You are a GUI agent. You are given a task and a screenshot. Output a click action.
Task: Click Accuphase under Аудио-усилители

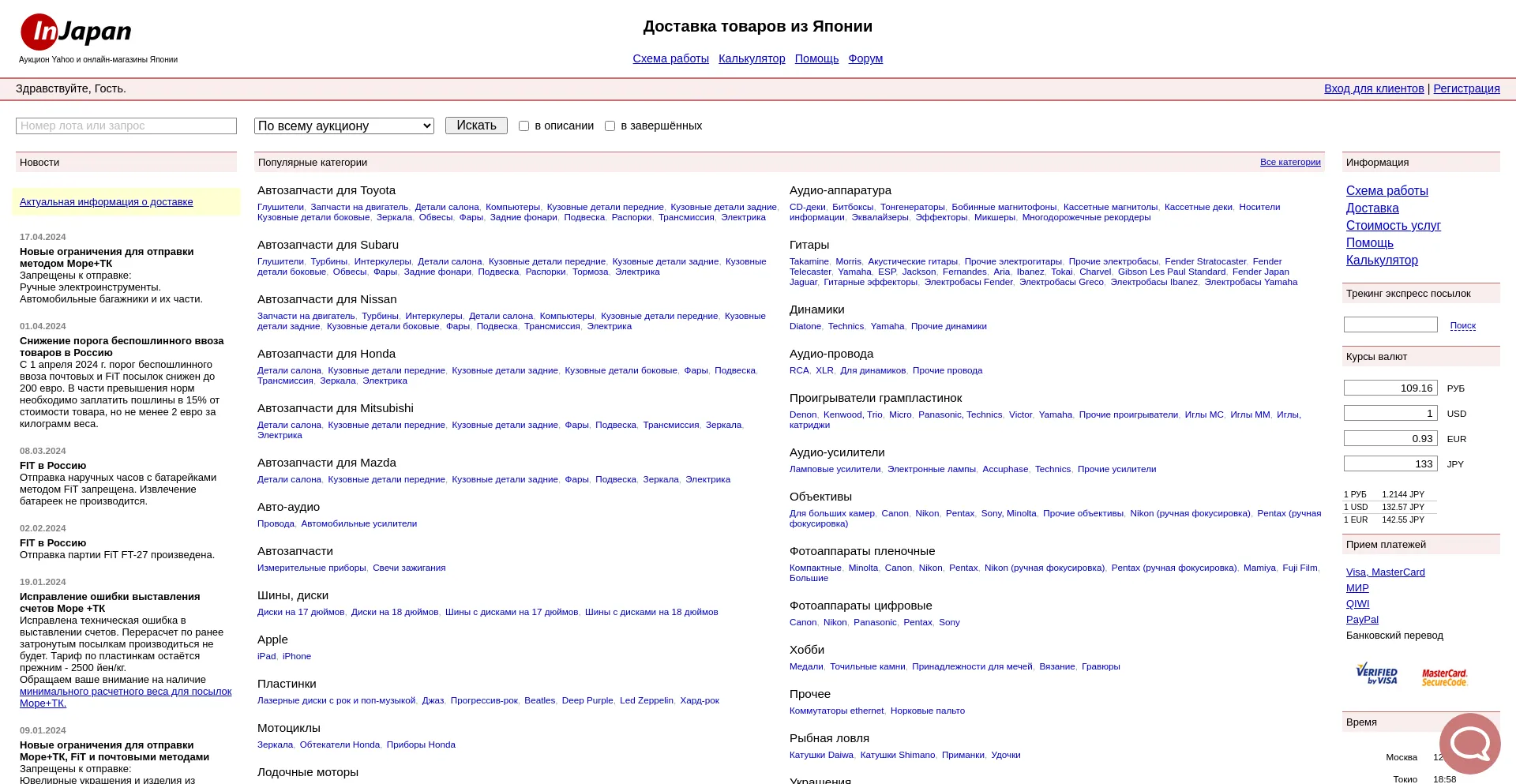[1005, 469]
